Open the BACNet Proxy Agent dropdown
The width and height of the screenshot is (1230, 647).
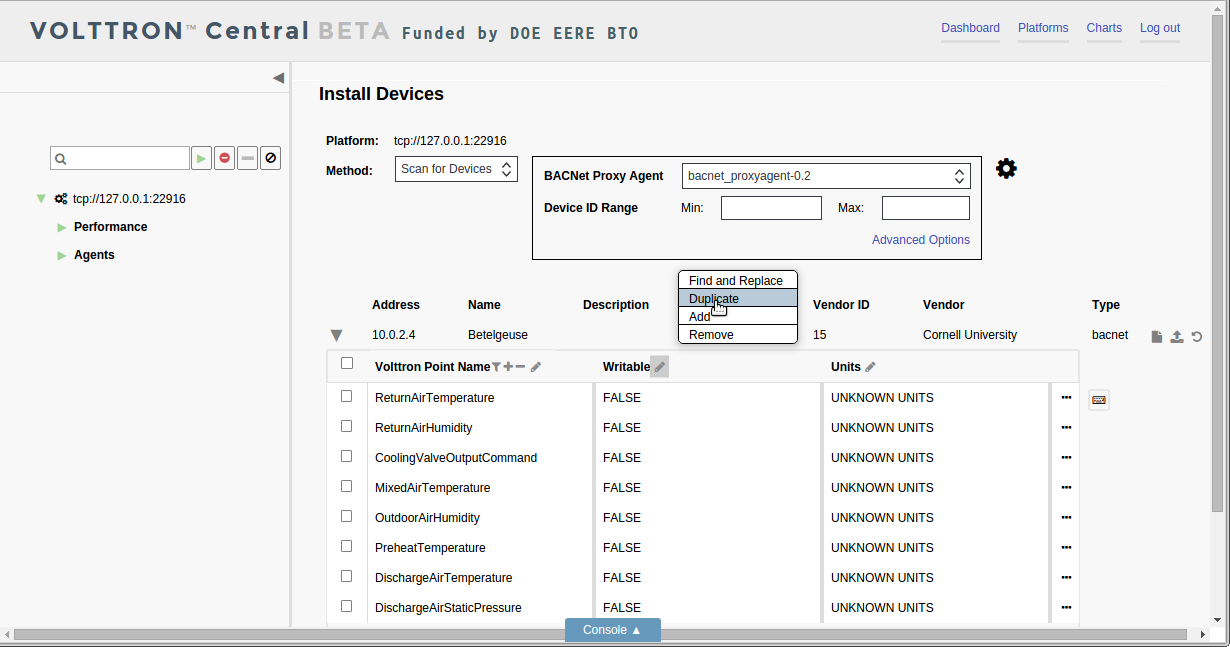click(826, 176)
